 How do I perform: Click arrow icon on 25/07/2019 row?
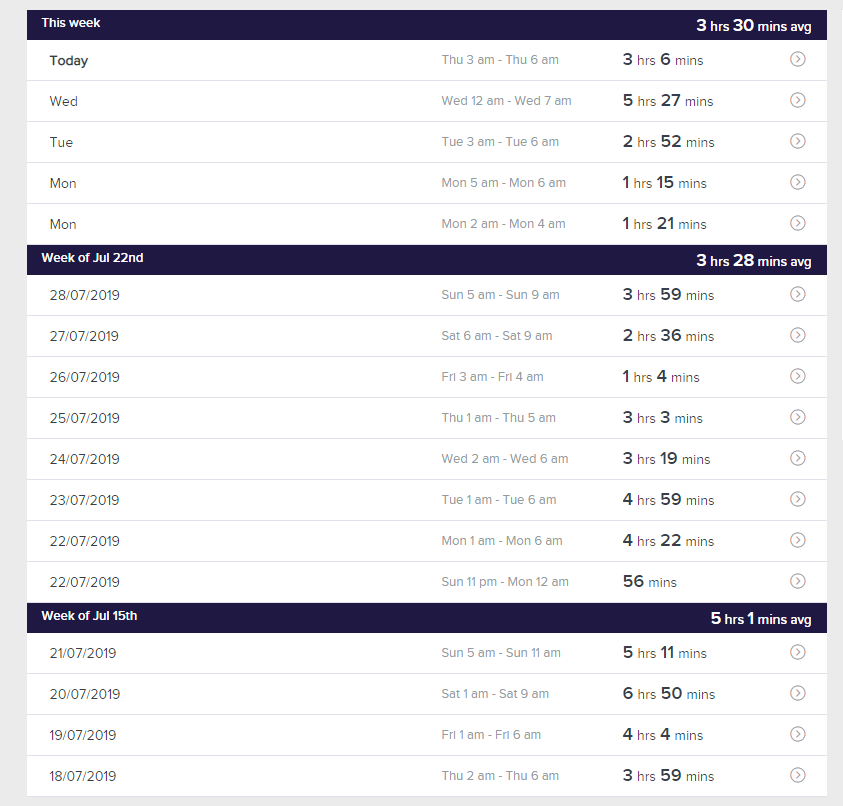point(797,418)
